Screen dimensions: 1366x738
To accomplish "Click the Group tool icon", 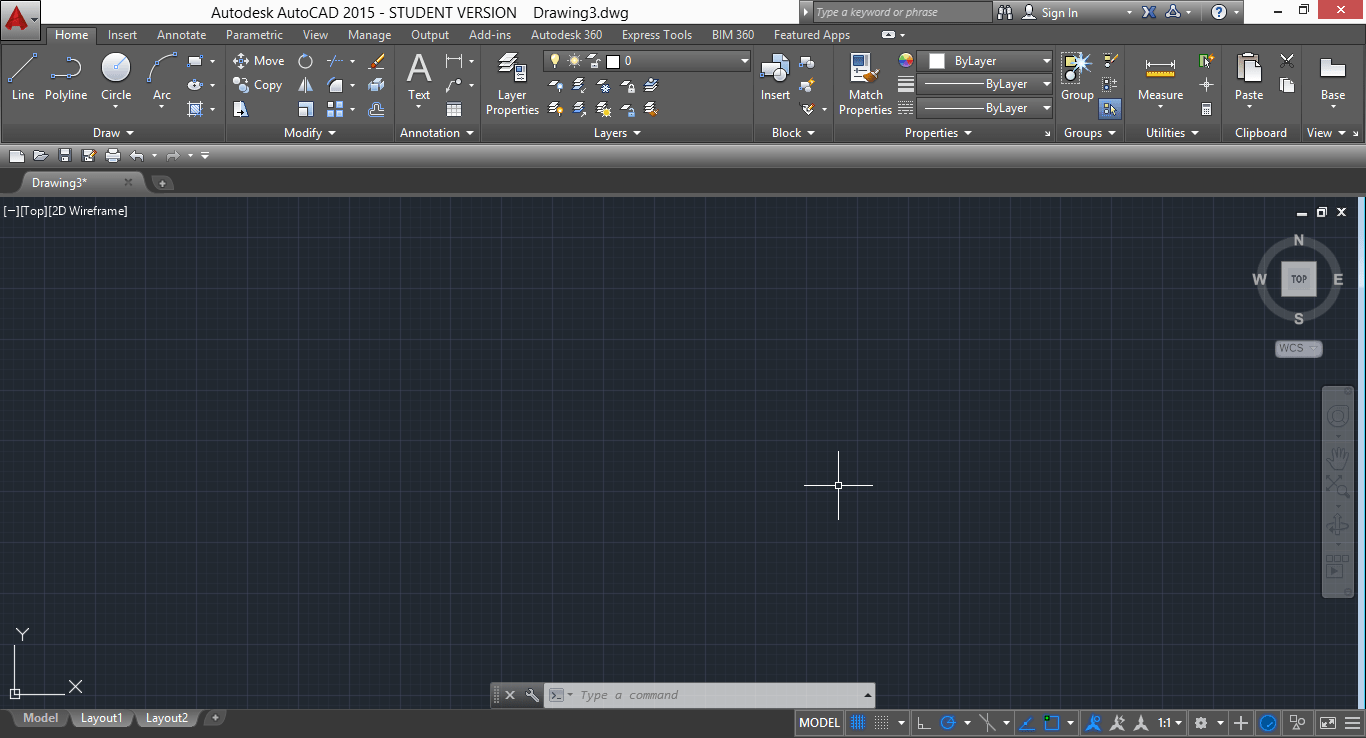I will pyautogui.click(x=1077, y=78).
